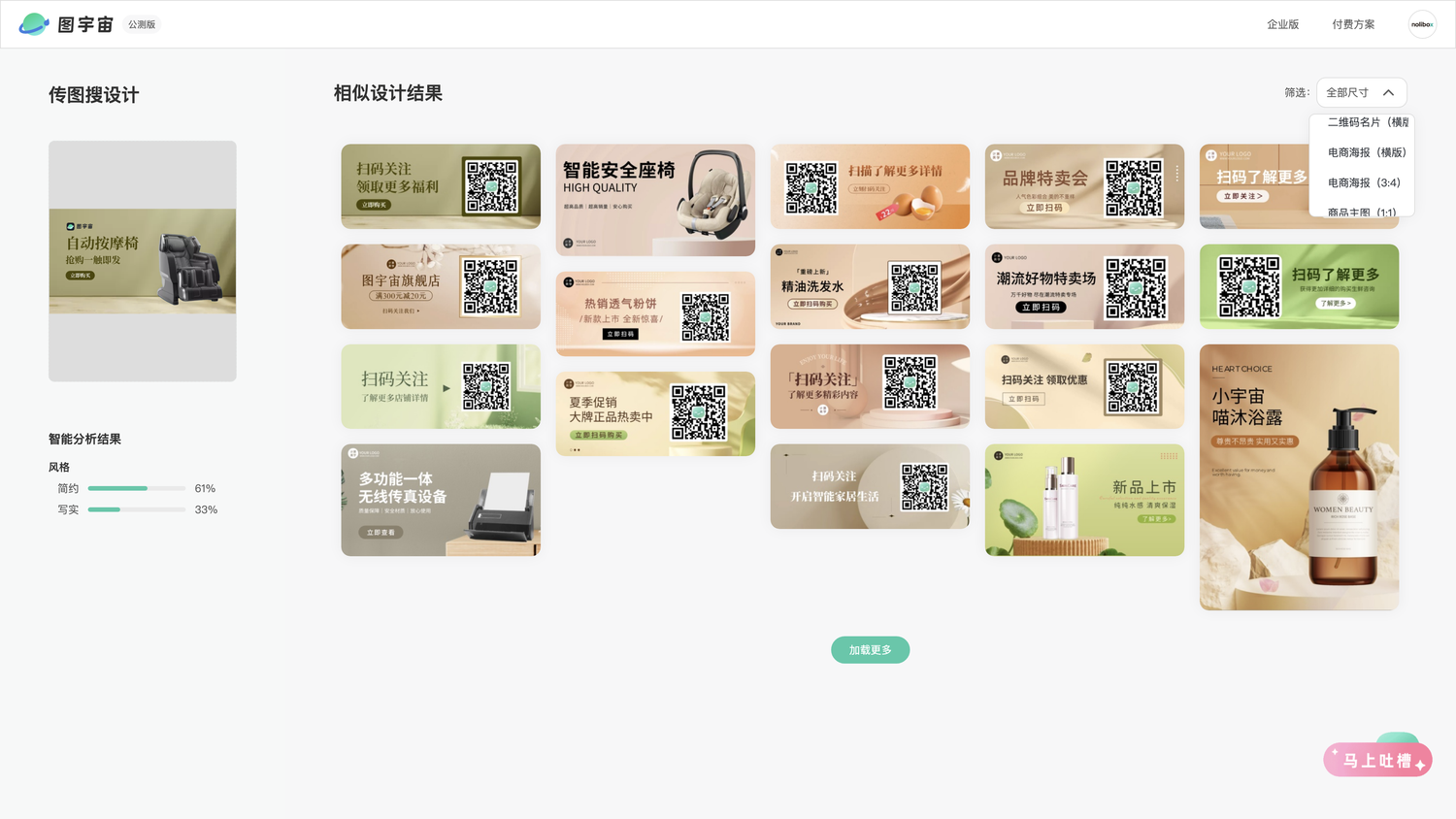Open the 小宇宙喵沐浴露 poster card
This screenshot has height=819, width=1456.
click(1299, 477)
